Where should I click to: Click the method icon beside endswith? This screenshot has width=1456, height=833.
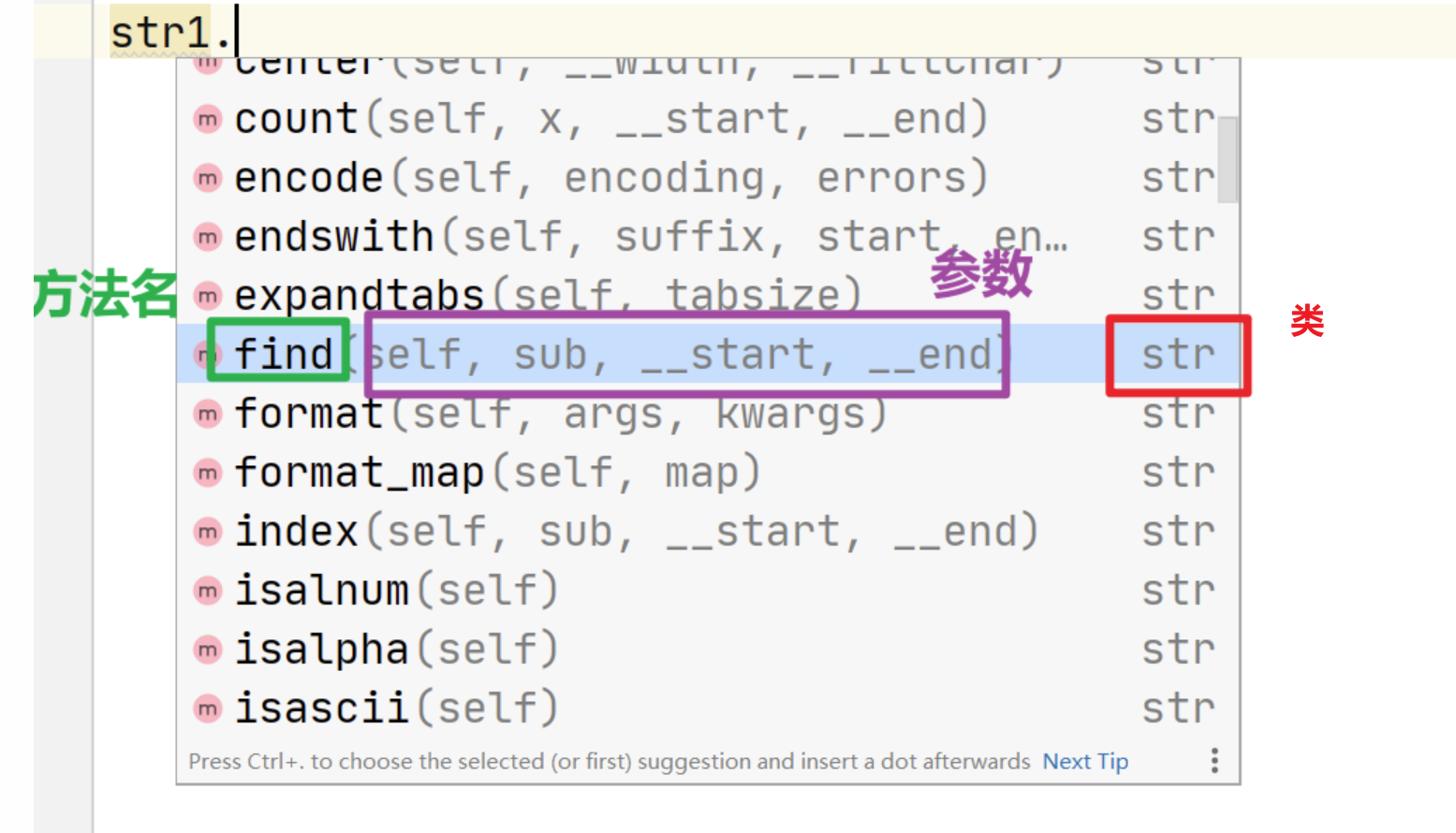click(x=207, y=238)
